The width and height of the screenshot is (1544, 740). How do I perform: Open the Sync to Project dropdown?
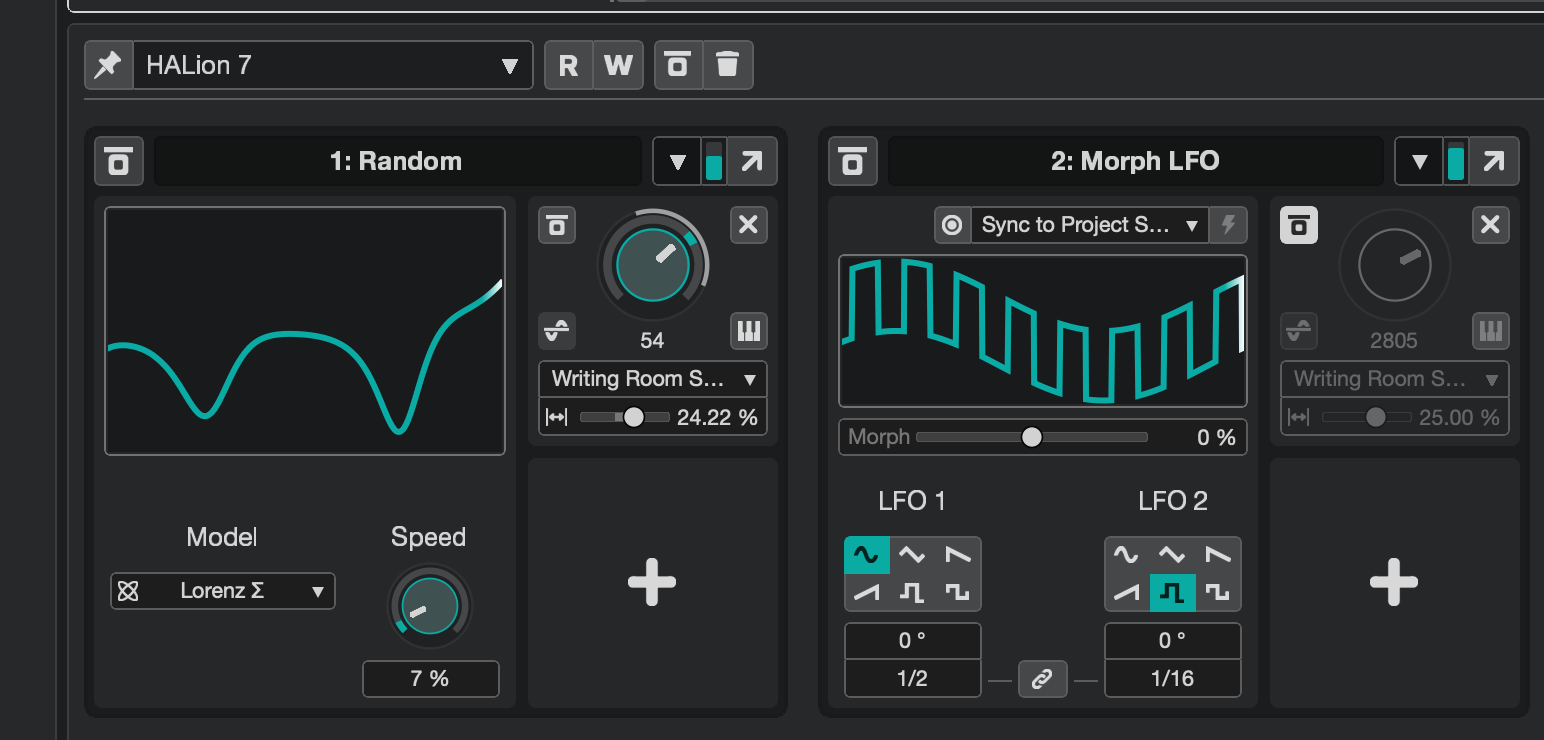coord(1089,225)
